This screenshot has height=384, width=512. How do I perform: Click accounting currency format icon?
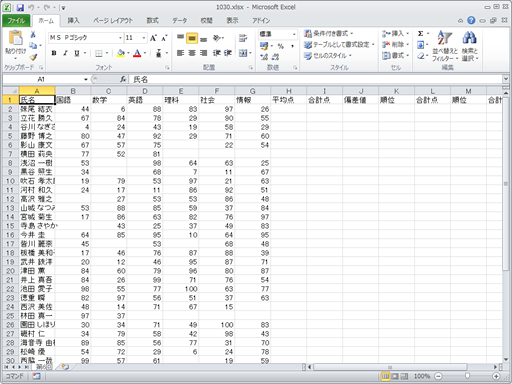(x=264, y=46)
